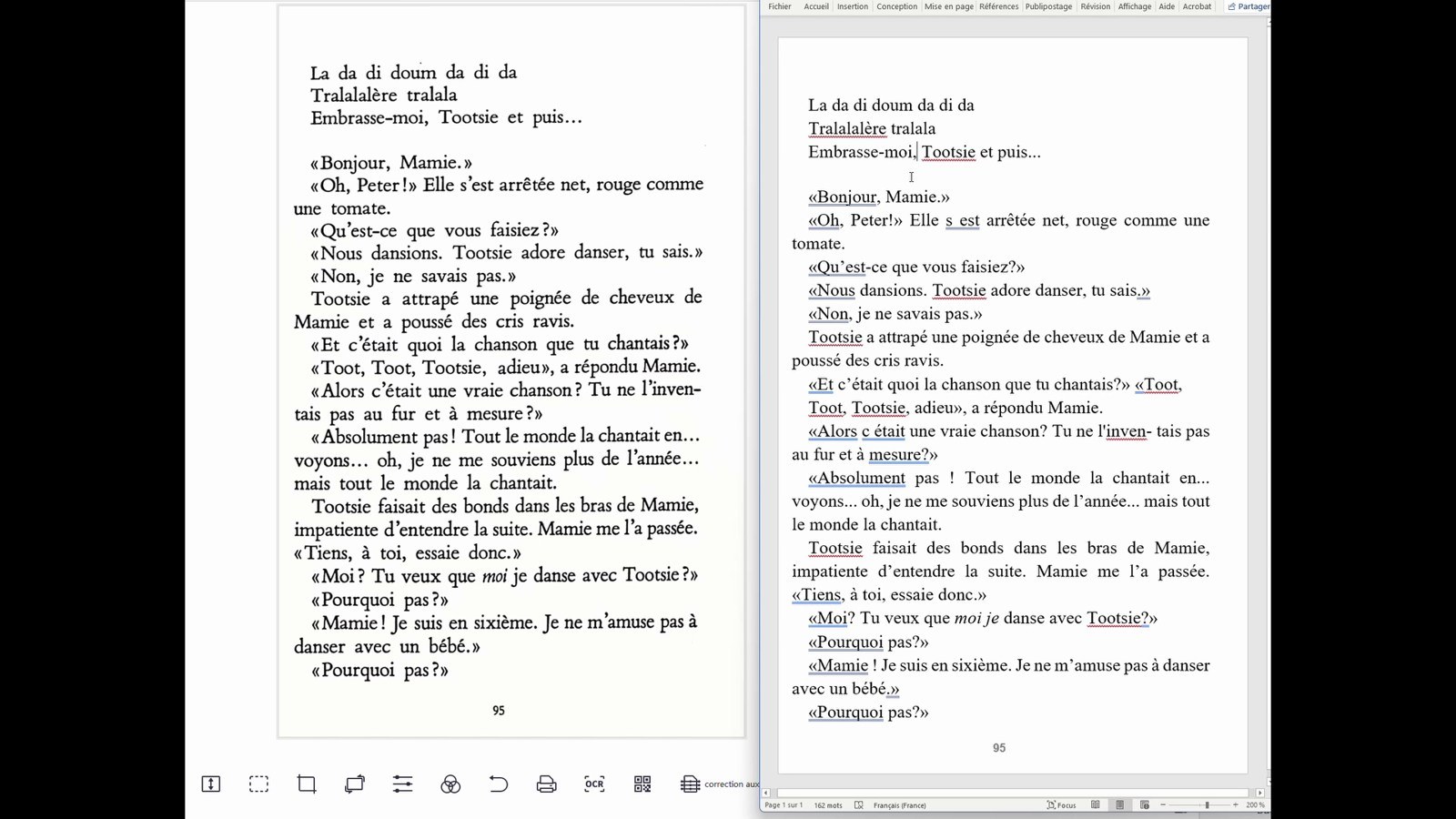
Task: Click the page number 95 in the Word document
Action: tap(999, 748)
